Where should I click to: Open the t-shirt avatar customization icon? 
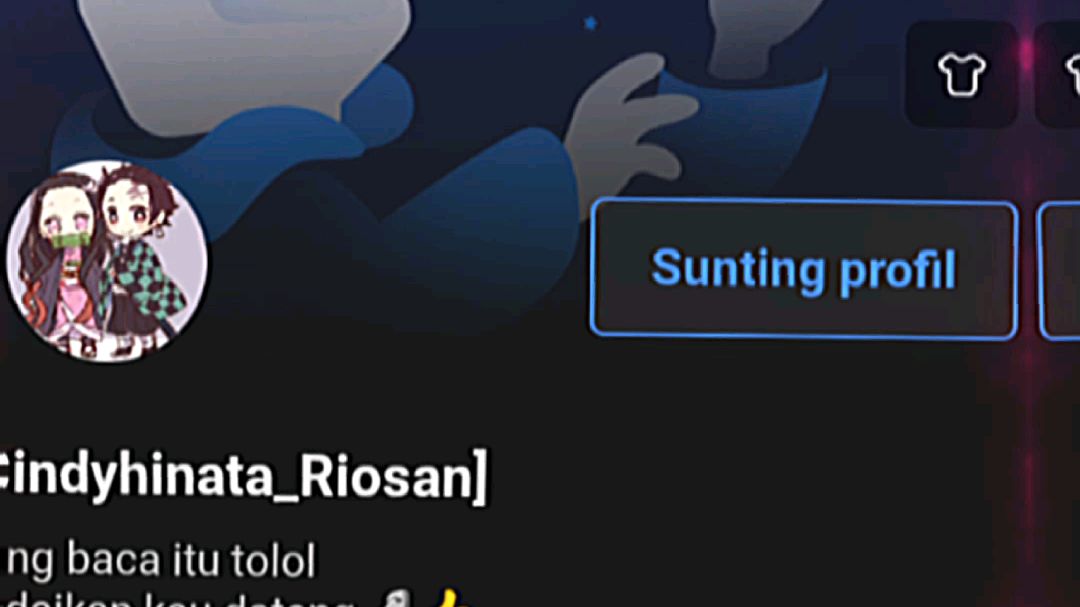pyautogui.click(x=961, y=74)
